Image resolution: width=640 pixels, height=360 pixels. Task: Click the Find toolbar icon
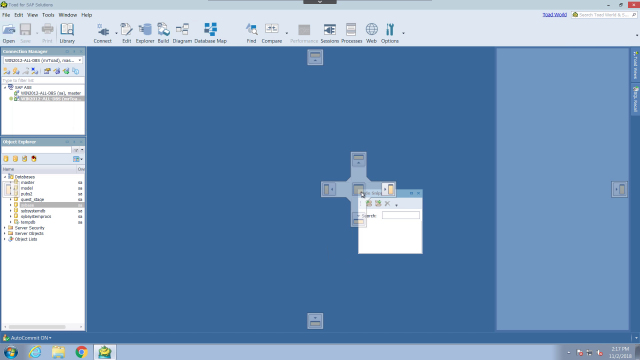[x=251, y=33]
